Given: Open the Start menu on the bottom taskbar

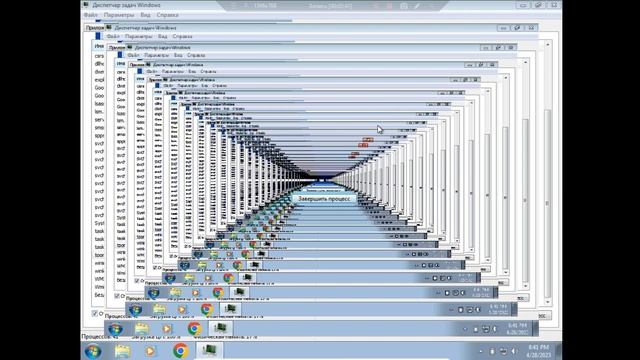Looking at the screenshot, I should (93, 351).
